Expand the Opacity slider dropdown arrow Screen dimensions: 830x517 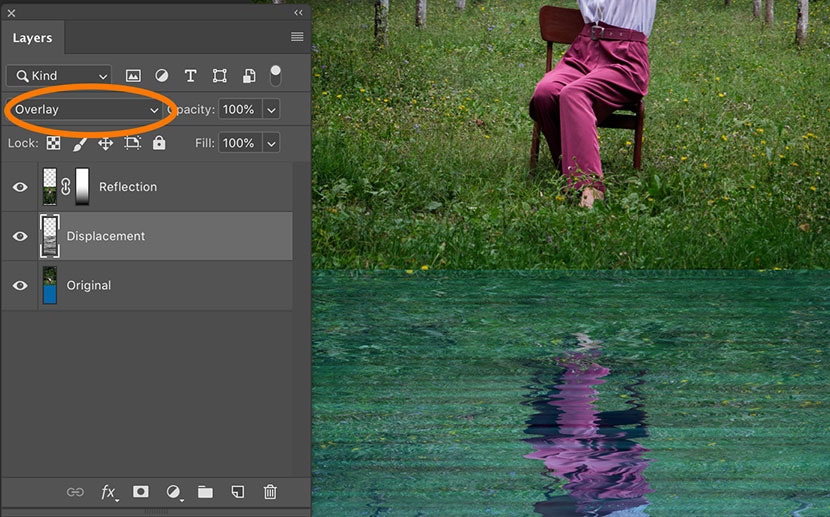pos(271,109)
